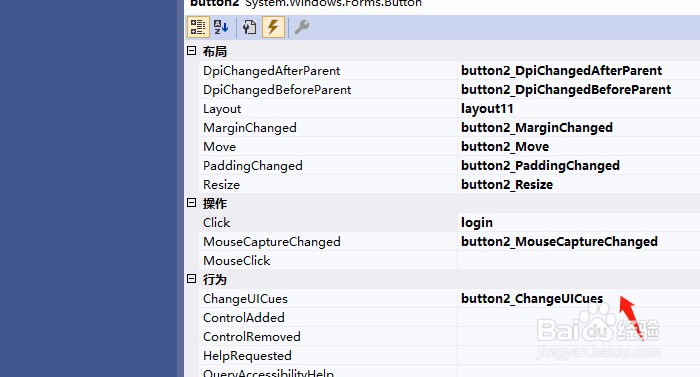Collapse the 行为 category
The width and height of the screenshot is (700, 377).
192,279
